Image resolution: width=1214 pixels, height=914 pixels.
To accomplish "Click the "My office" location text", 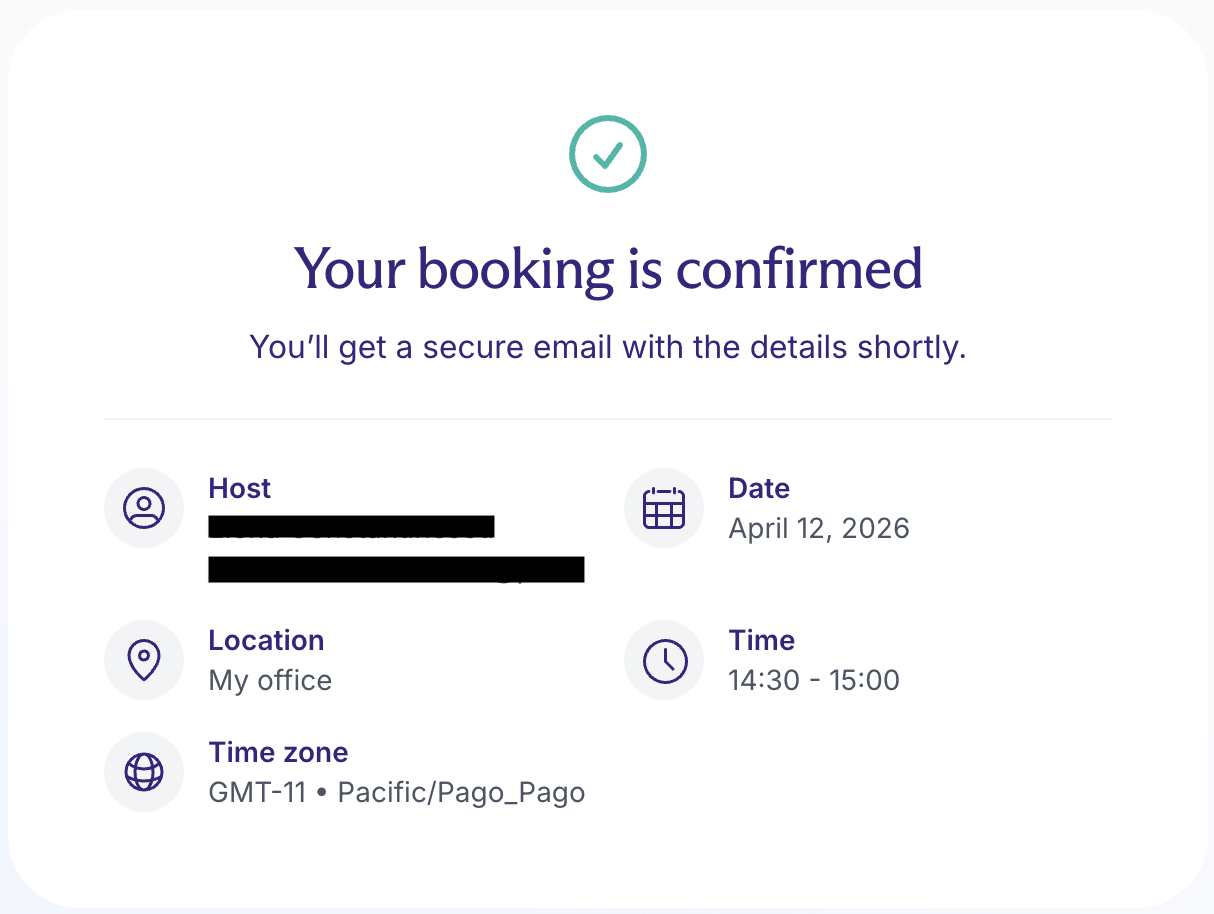I will click(x=270, y=680).
